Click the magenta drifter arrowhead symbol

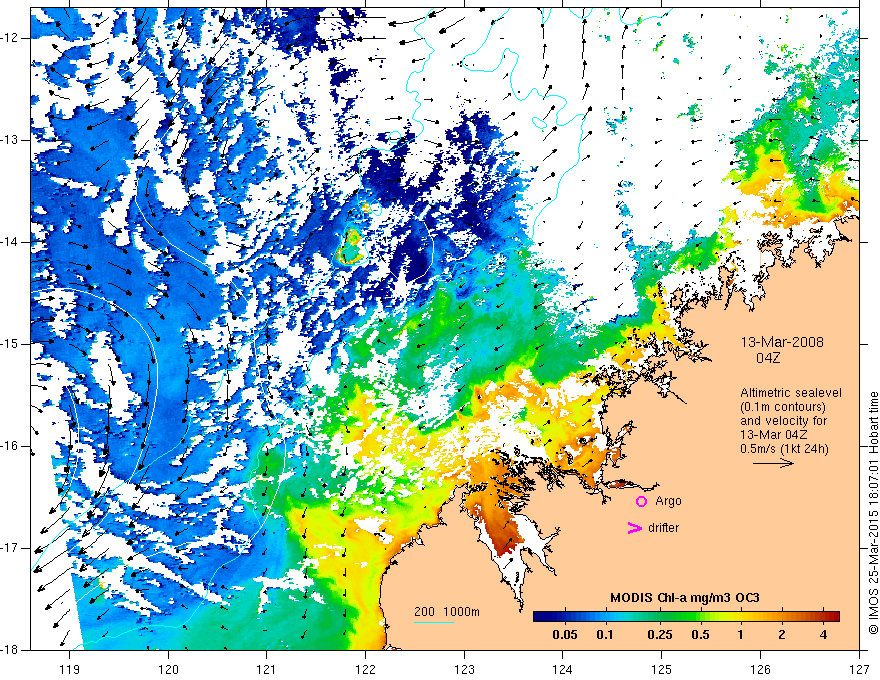[634, 528]
